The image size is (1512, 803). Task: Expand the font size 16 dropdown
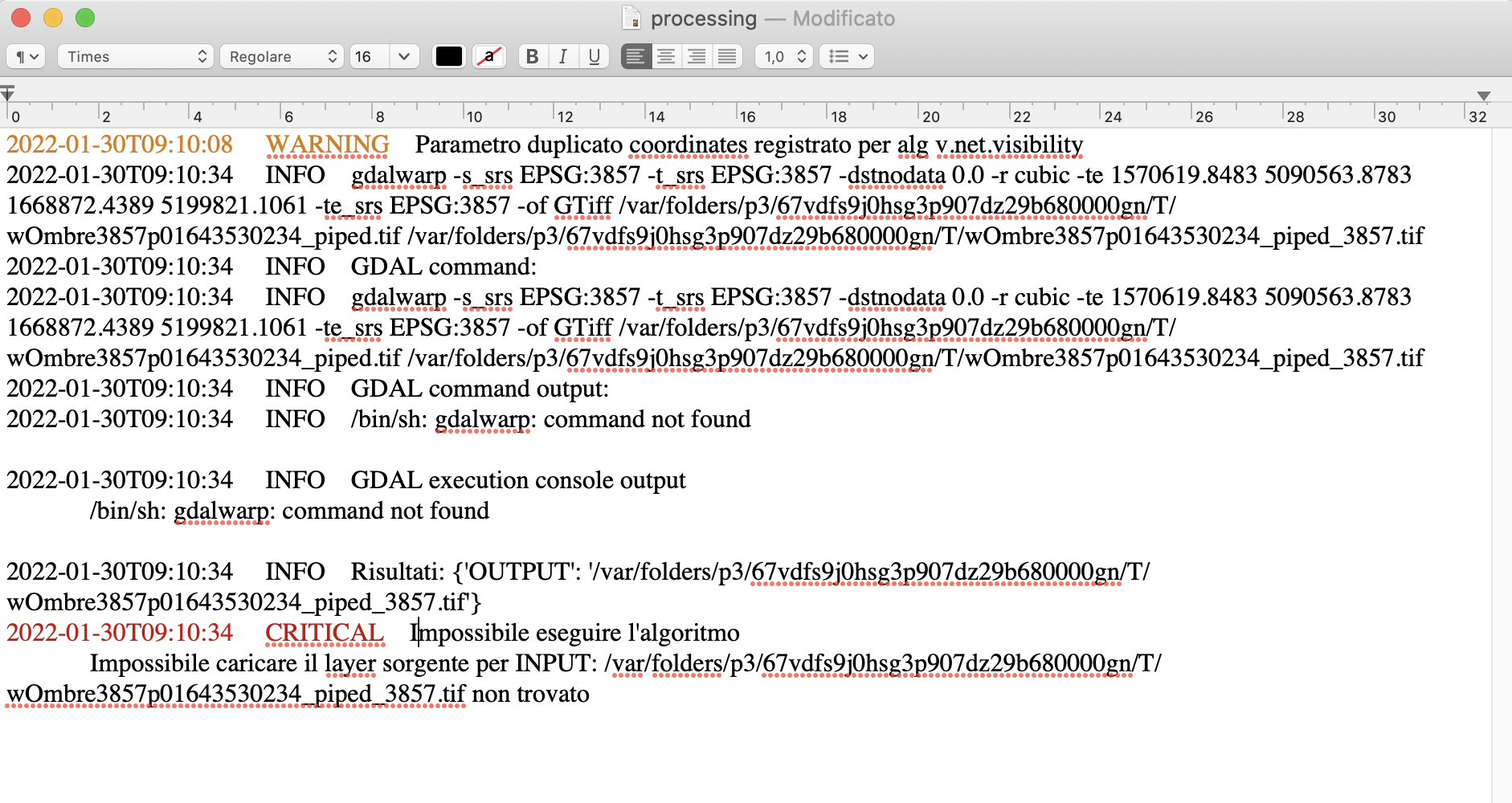(385, 56)
